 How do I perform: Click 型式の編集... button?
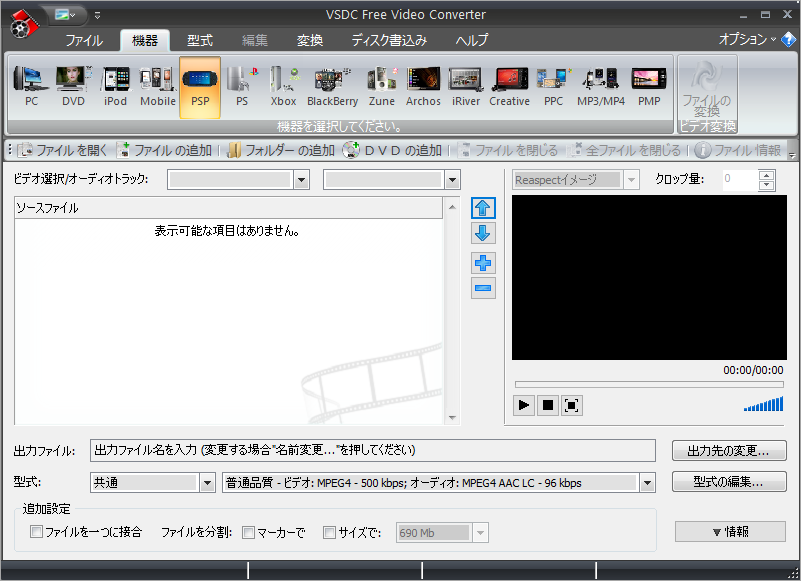pos(729,482)
